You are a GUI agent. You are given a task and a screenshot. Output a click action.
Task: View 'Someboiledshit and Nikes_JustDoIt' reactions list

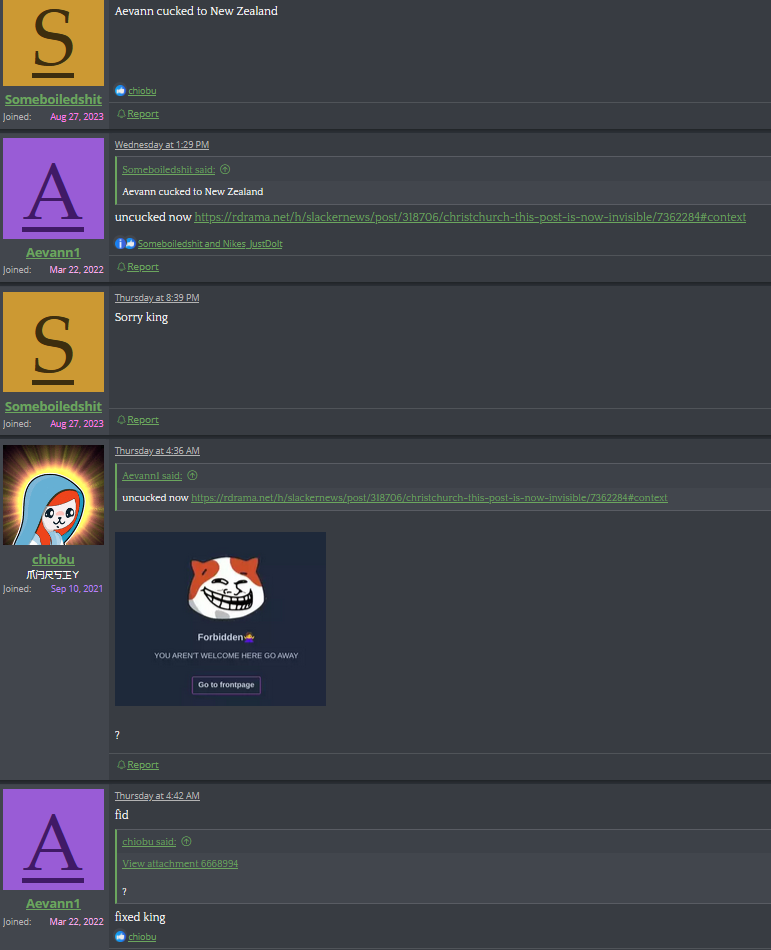[x=210, y=244]
